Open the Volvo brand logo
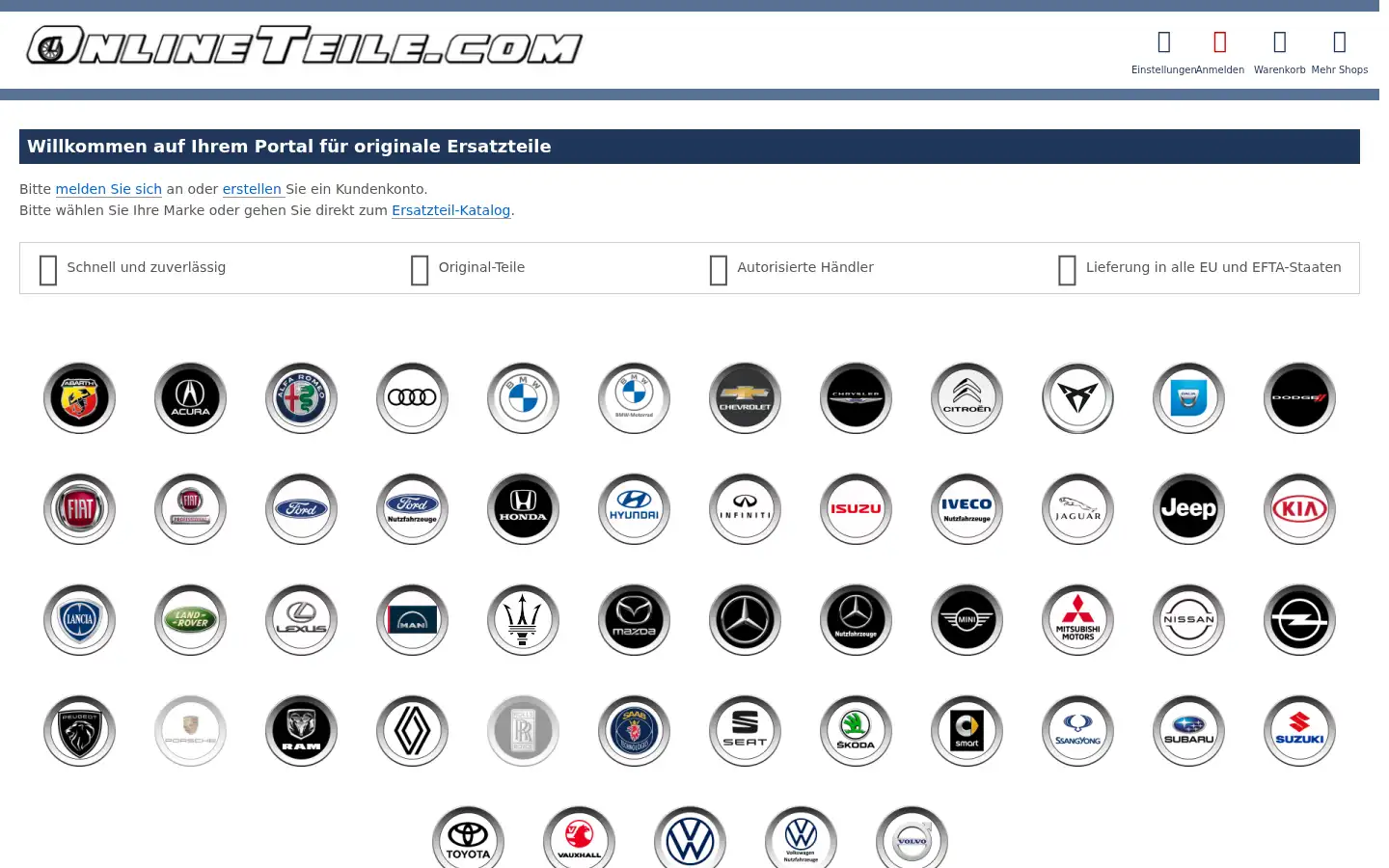Screen dimensions: 1389x868 click(912, 837)
